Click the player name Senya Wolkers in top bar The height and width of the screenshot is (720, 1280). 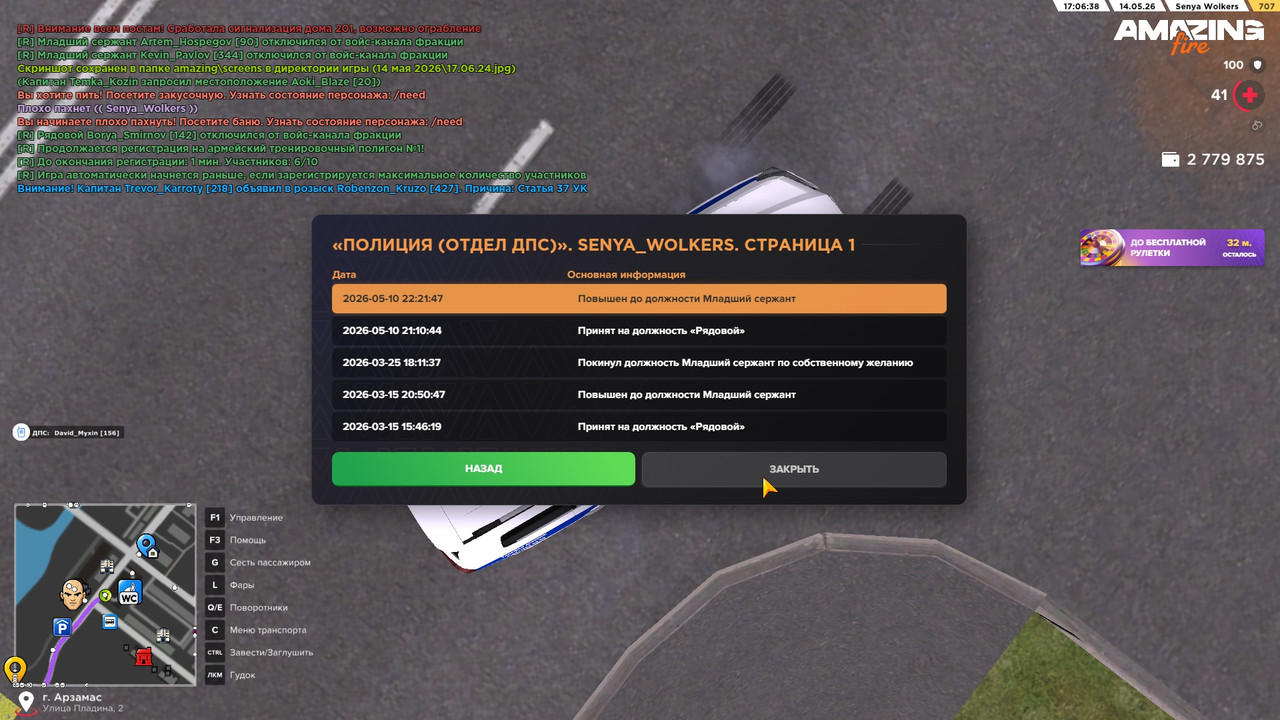point(1207,6)
